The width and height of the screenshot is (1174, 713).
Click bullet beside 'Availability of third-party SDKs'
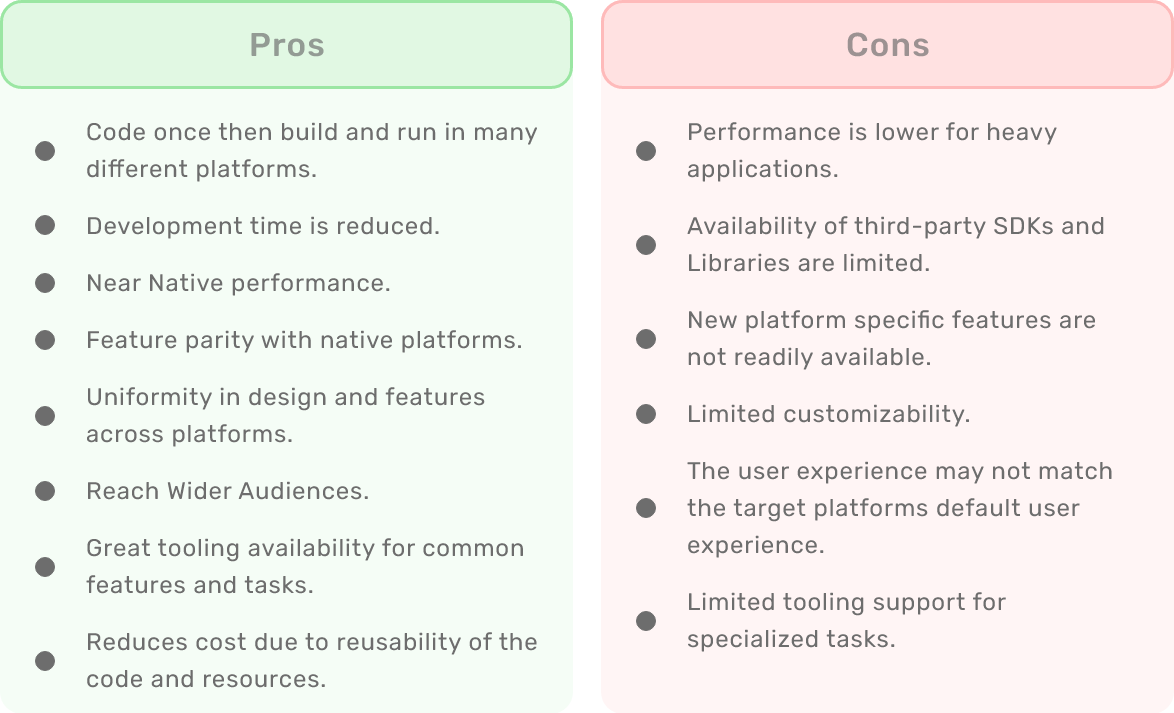pos(646,245)
